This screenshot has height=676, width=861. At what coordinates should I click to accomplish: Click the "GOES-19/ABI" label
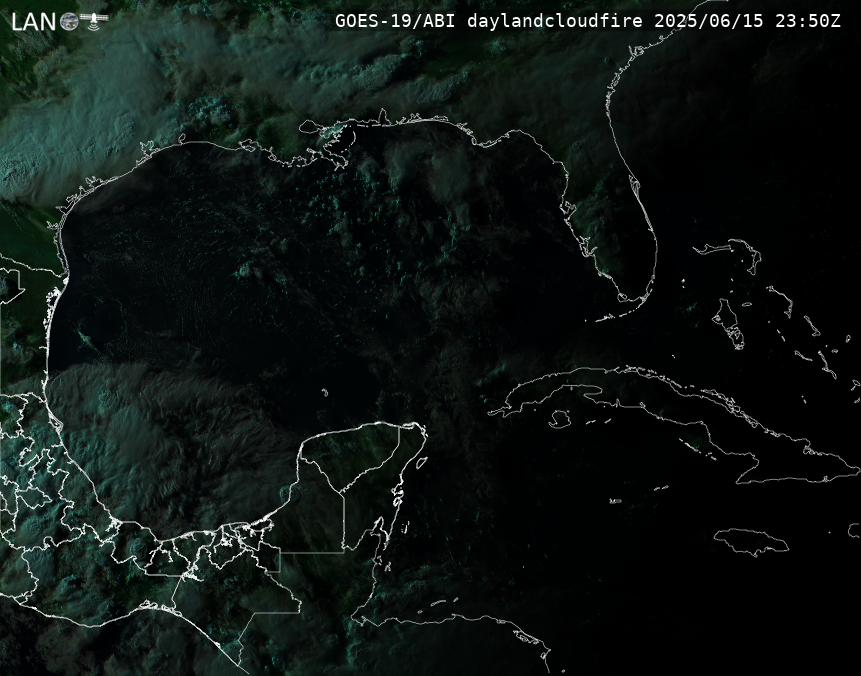(x=395, y=21)
